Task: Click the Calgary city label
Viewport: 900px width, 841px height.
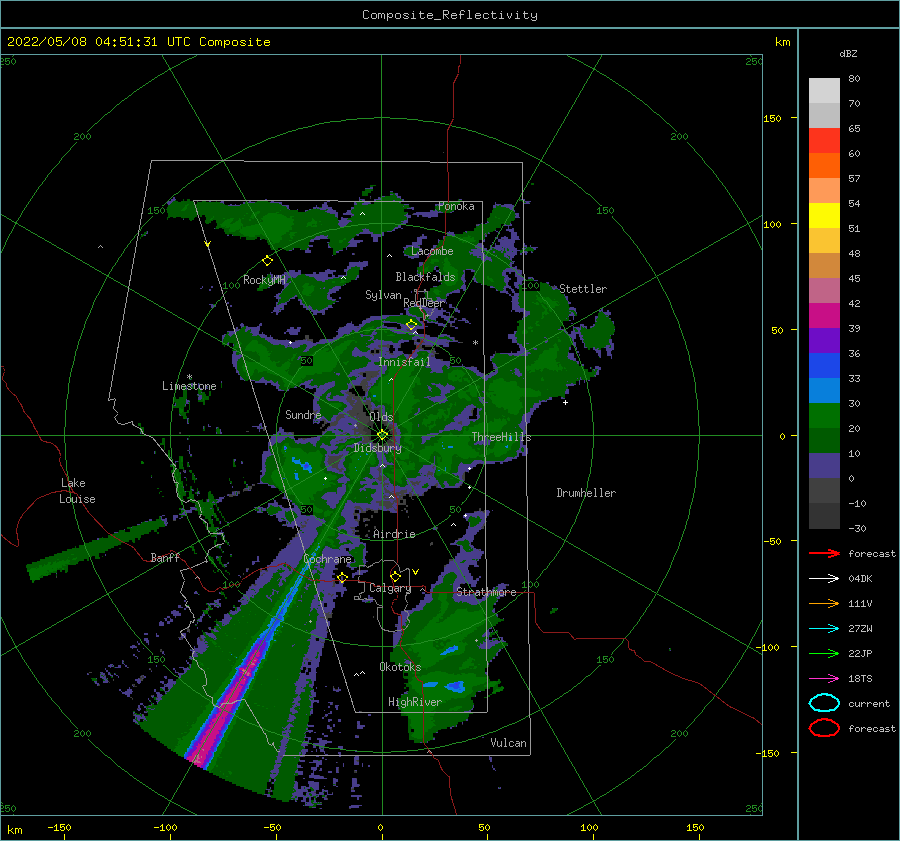Action: [390, 588]
